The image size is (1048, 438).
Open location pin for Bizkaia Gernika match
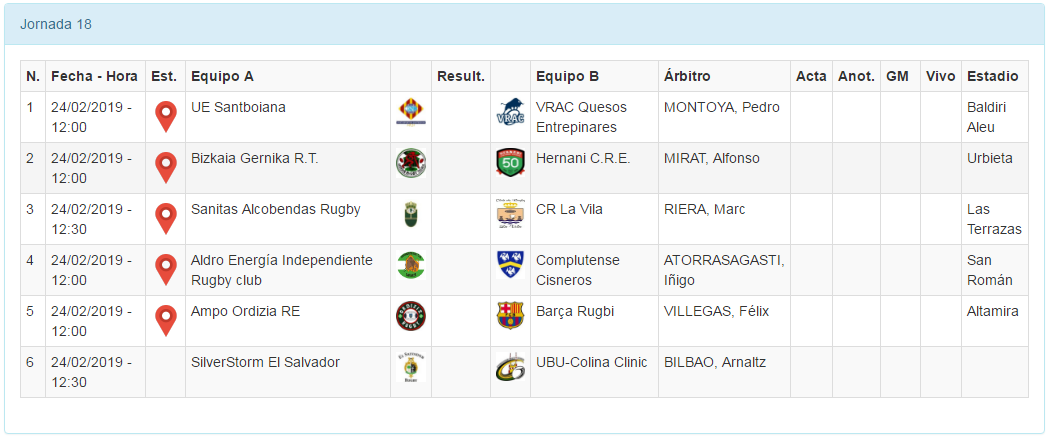(166, 168)
